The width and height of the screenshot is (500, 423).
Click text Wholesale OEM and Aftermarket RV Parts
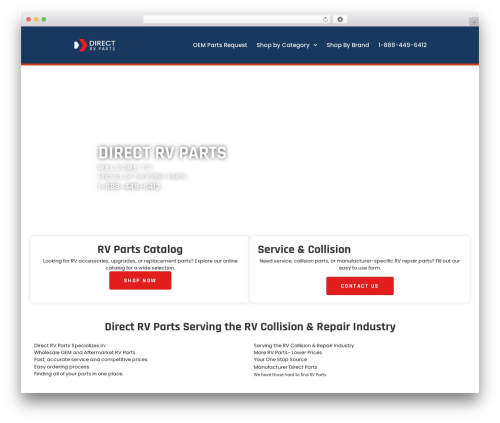(85, 352)
